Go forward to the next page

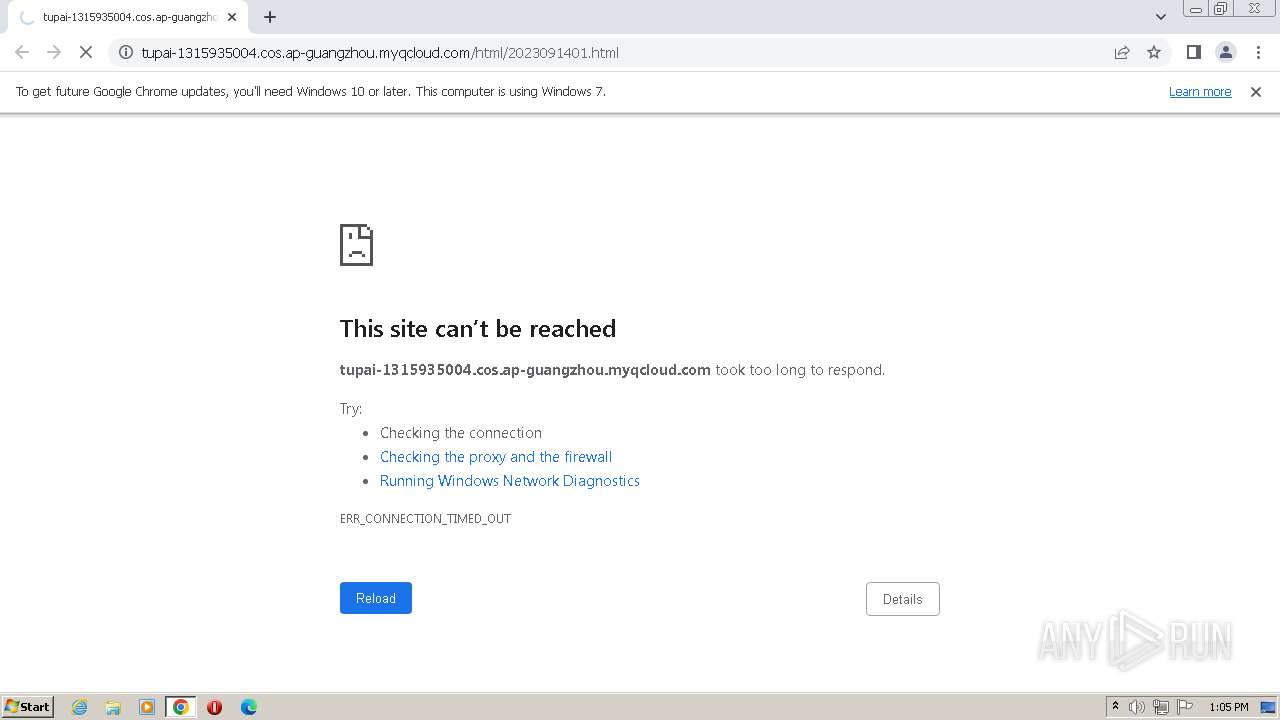pyautogui.click(x=54, y=52)
